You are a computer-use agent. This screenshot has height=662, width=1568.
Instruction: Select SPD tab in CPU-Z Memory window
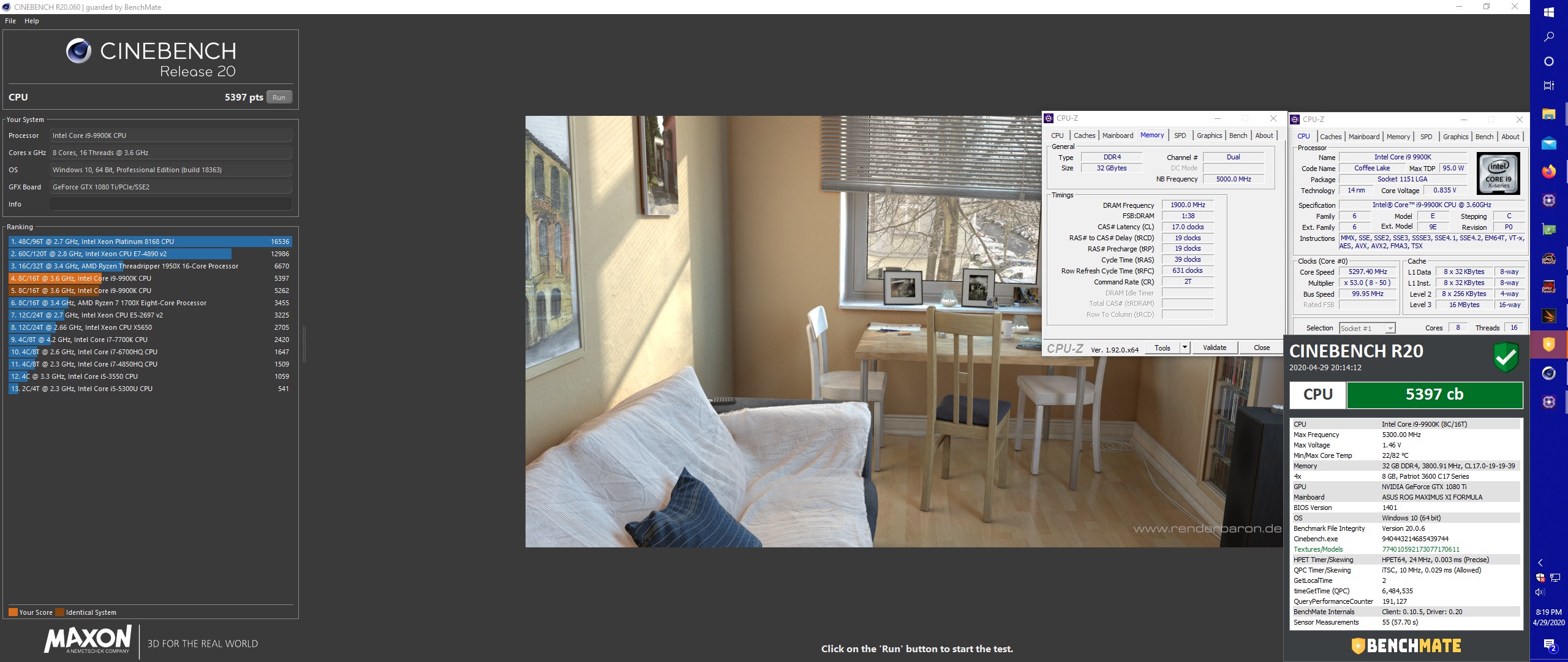pos(1180,135)
